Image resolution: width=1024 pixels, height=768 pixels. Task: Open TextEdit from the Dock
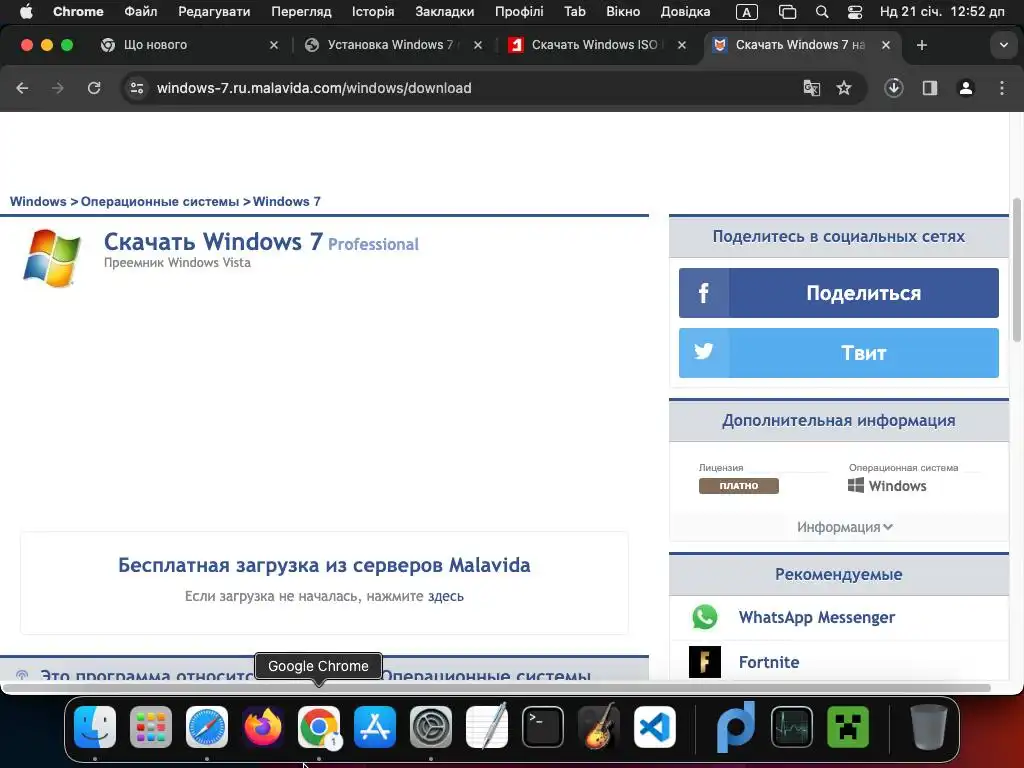pos(487,727)
